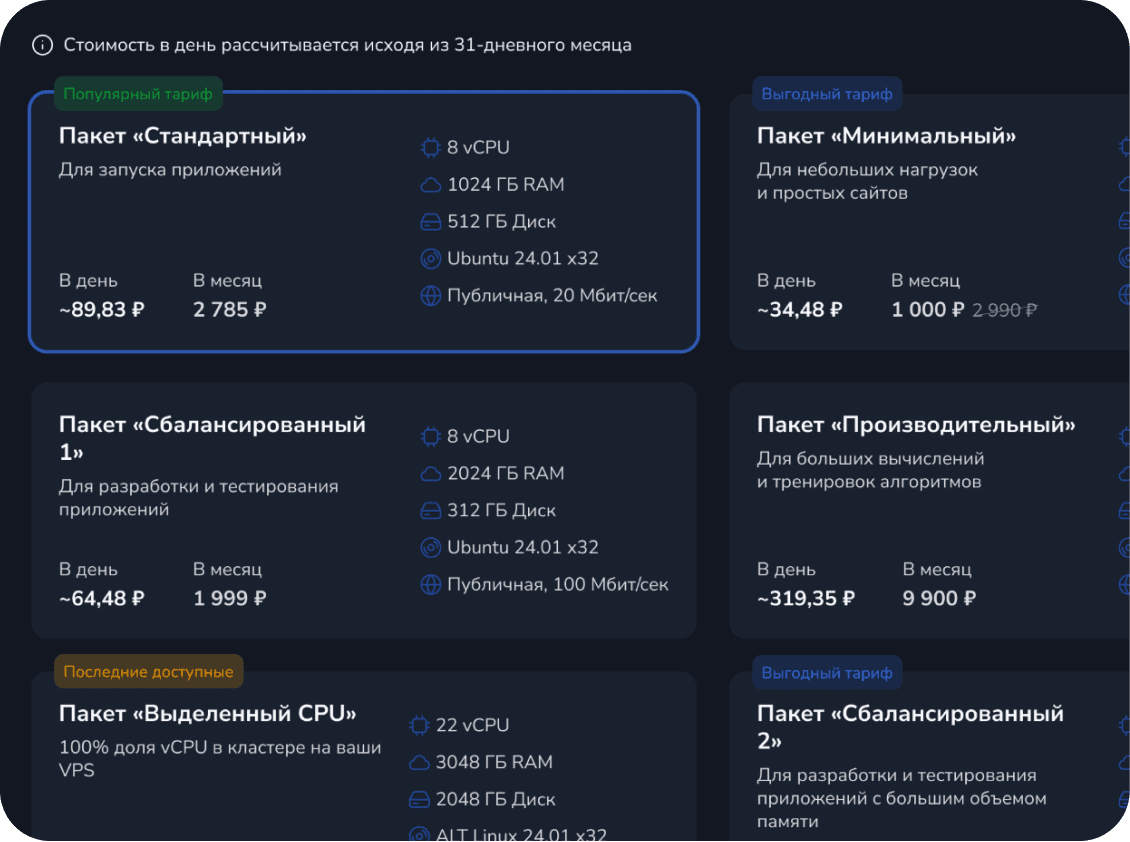The height and width of the screenshot is (842, 1130).
Task: Click the cloud RAM icon next to 1024 ГБ RAM
Action: point(429,184)
